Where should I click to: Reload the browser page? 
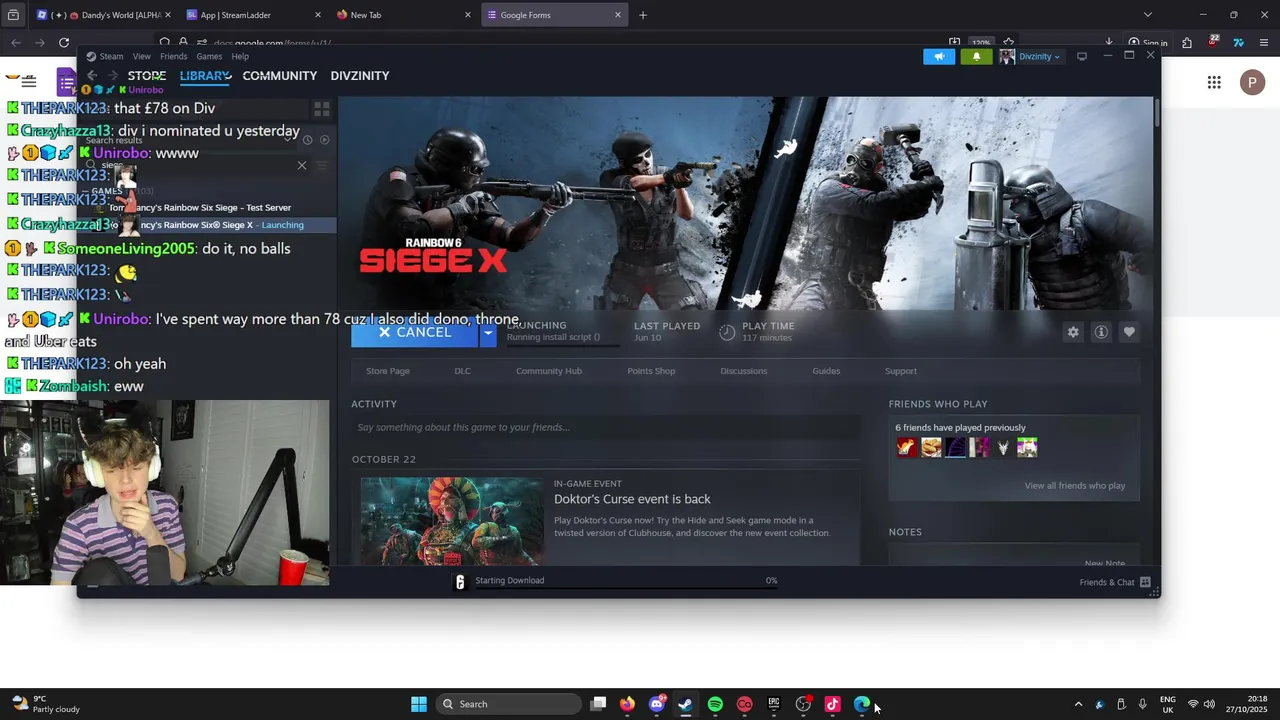click(x=64, y=43)
